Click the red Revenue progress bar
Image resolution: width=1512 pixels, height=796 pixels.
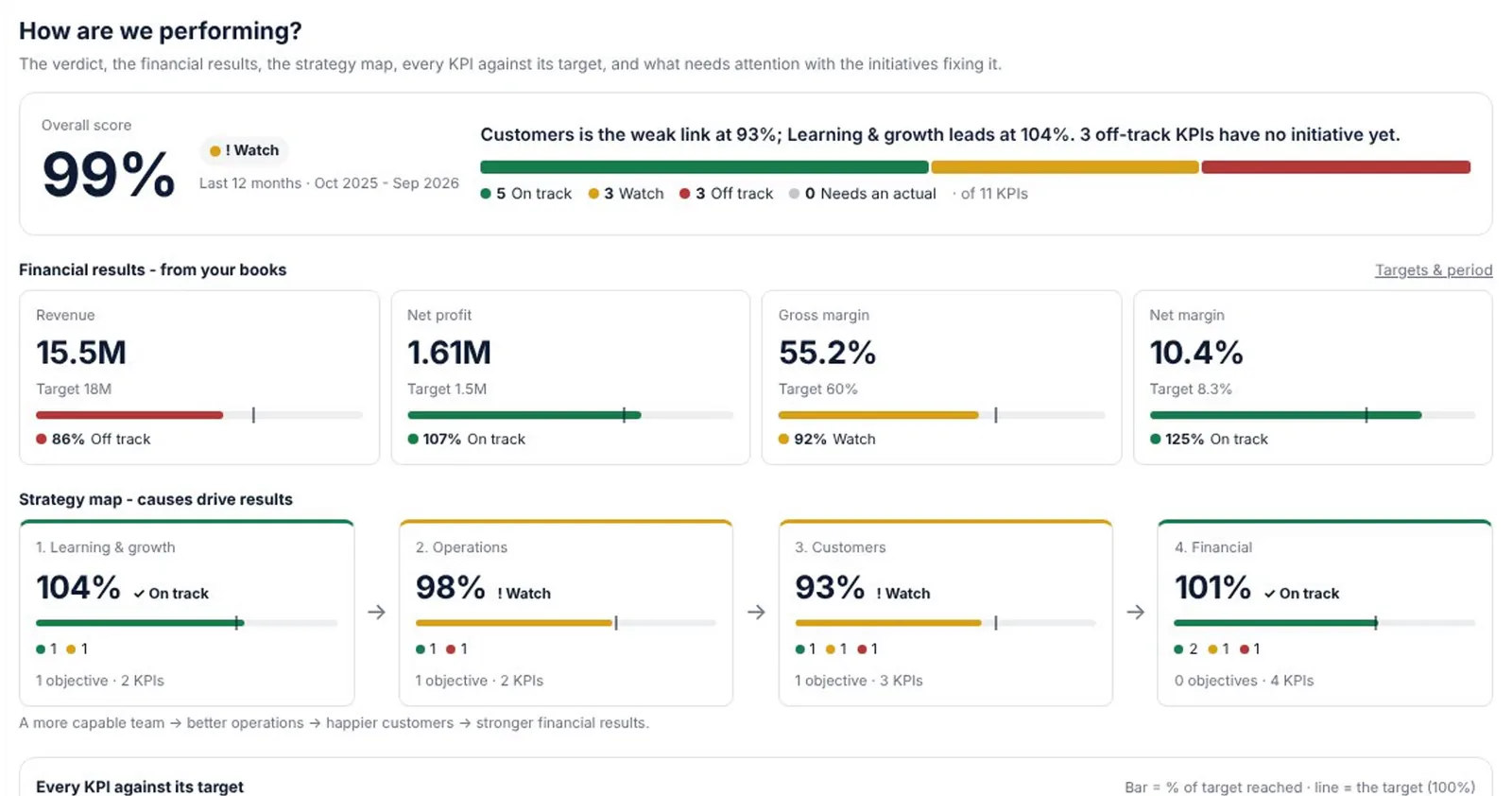coord(129,415)
